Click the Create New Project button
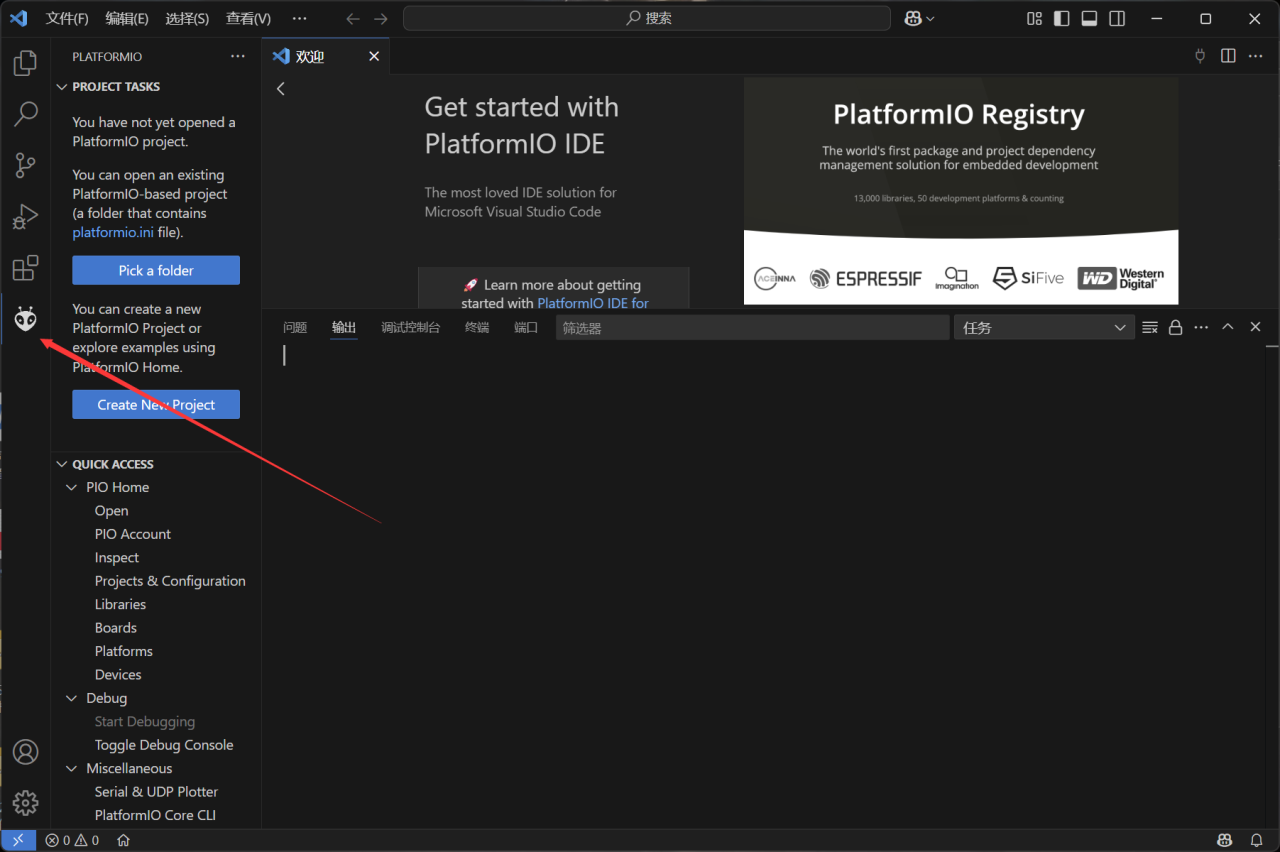This screenshot has width=1280, height=852. pos(156,404)
